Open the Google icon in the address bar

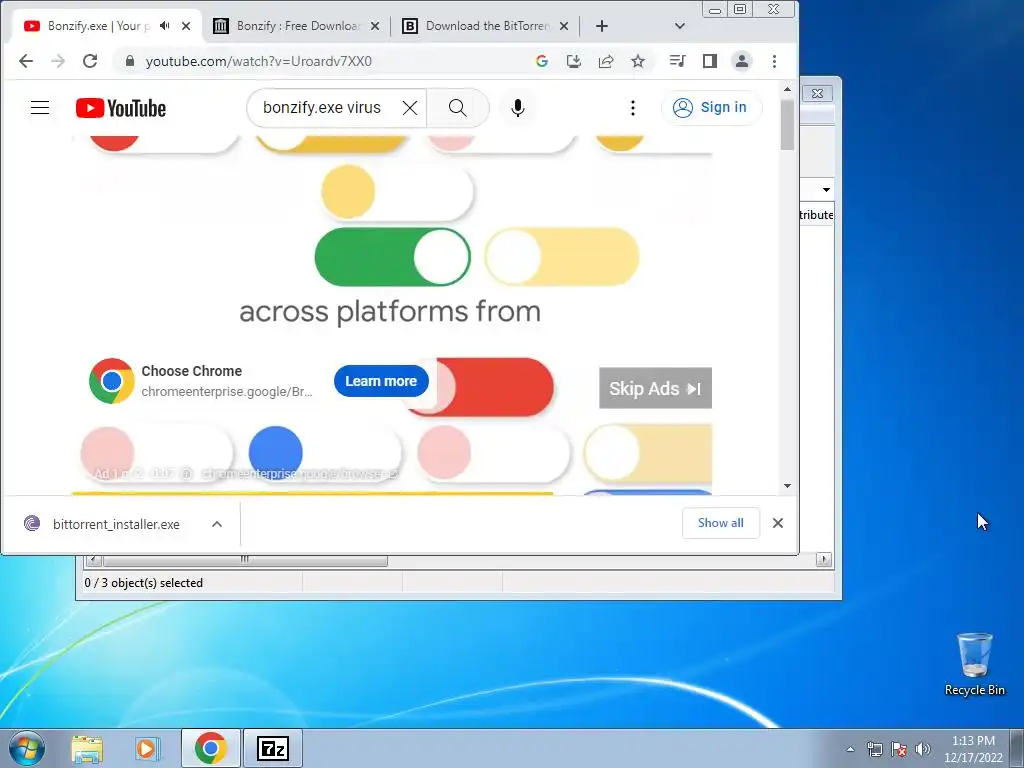pyautogui.click(x=541, y=61)
